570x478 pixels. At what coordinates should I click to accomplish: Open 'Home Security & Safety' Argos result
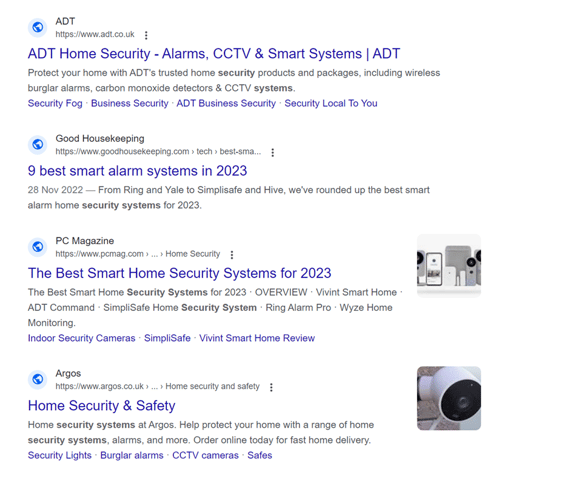click(x=101, y=406)
